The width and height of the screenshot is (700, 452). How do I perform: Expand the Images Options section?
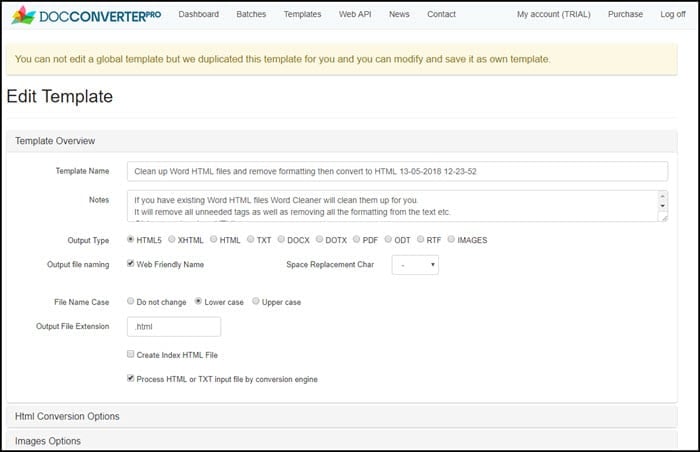click(342, 441)
